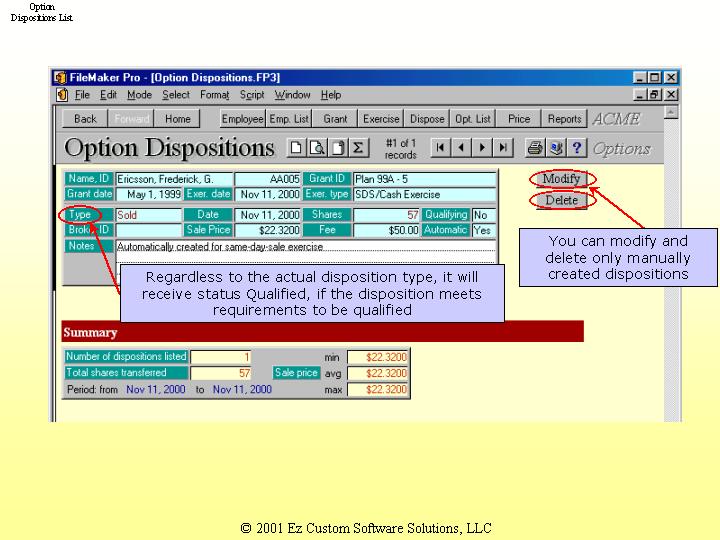
Task: Jump to the last record
Action: pos(503,148)
